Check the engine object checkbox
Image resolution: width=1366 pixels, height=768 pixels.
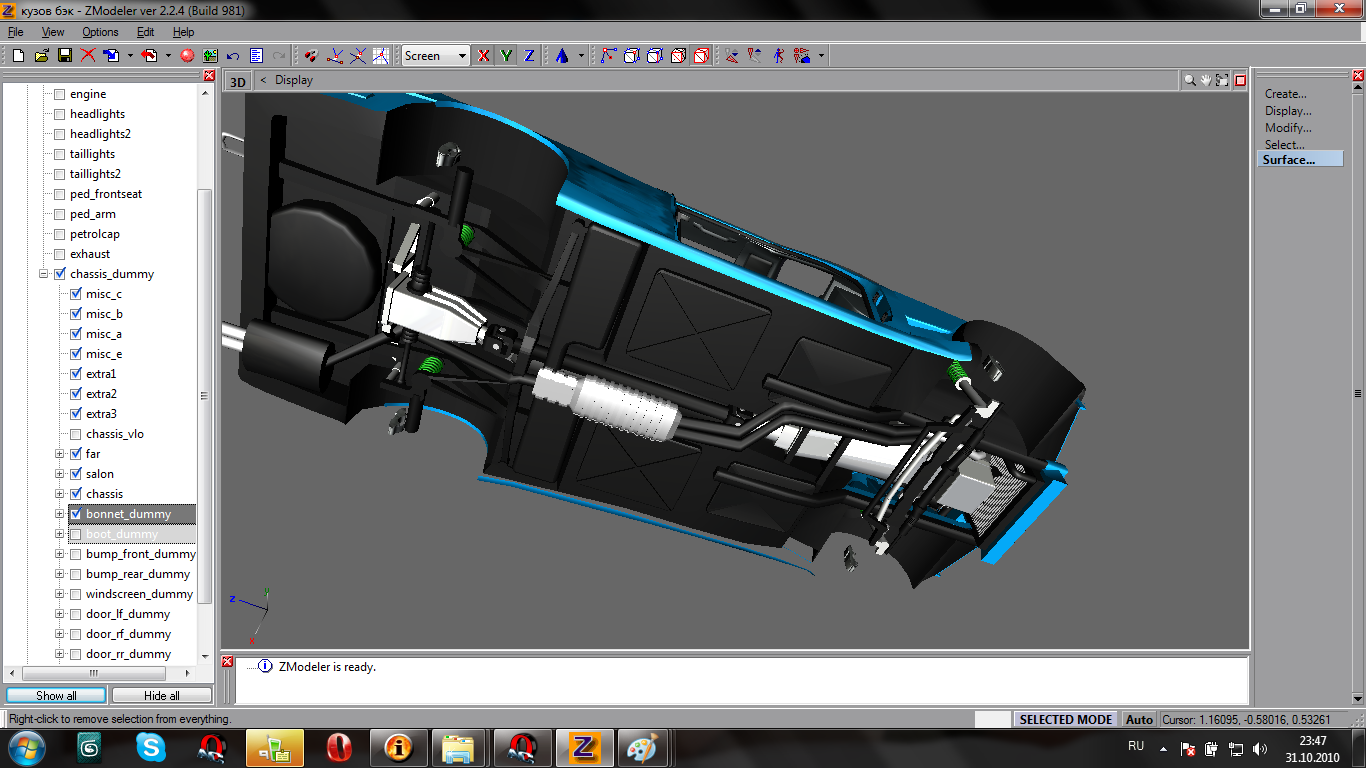tap(59, 94)
